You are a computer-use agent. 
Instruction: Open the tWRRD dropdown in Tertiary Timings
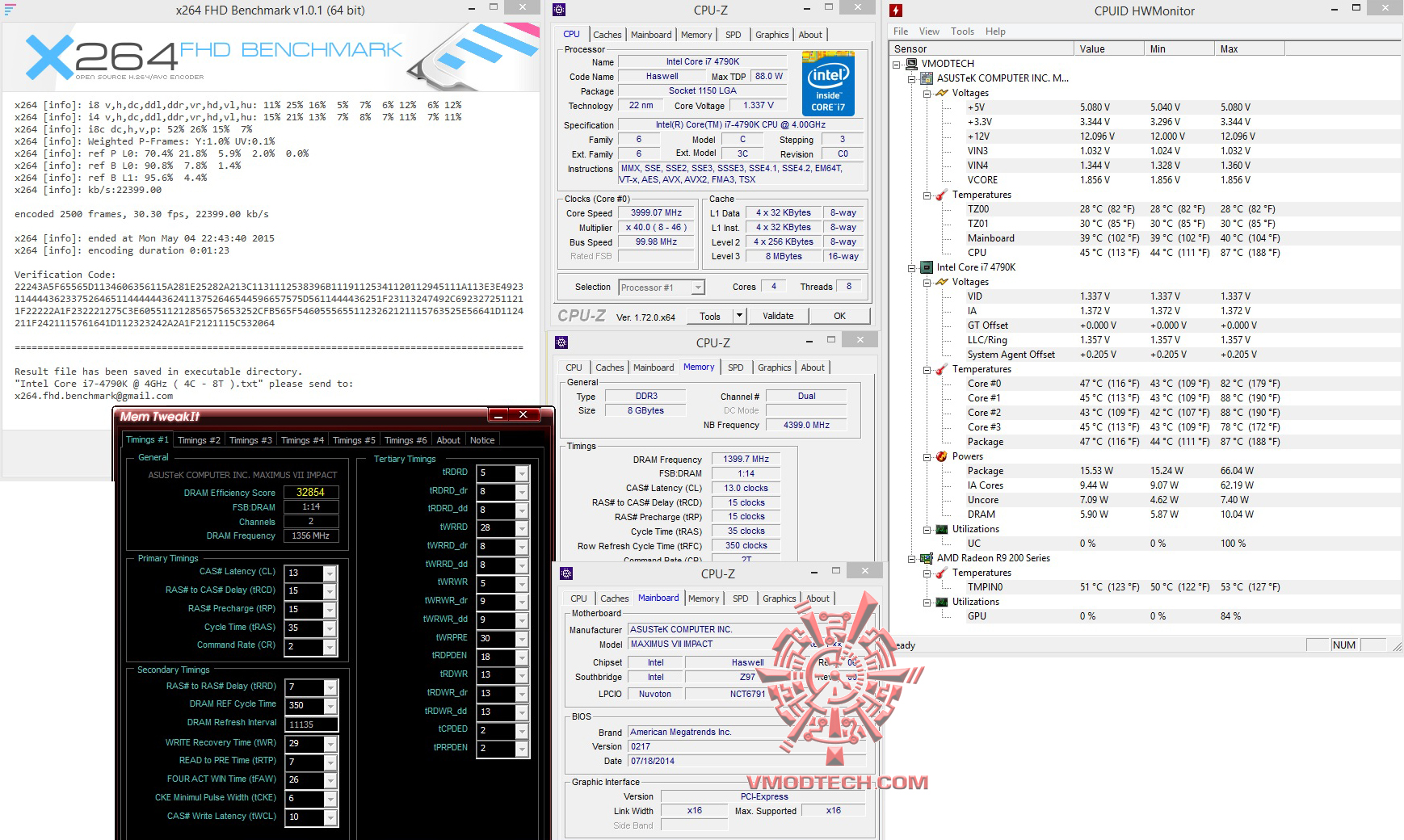pyautogui.click(x=522, y=528)
